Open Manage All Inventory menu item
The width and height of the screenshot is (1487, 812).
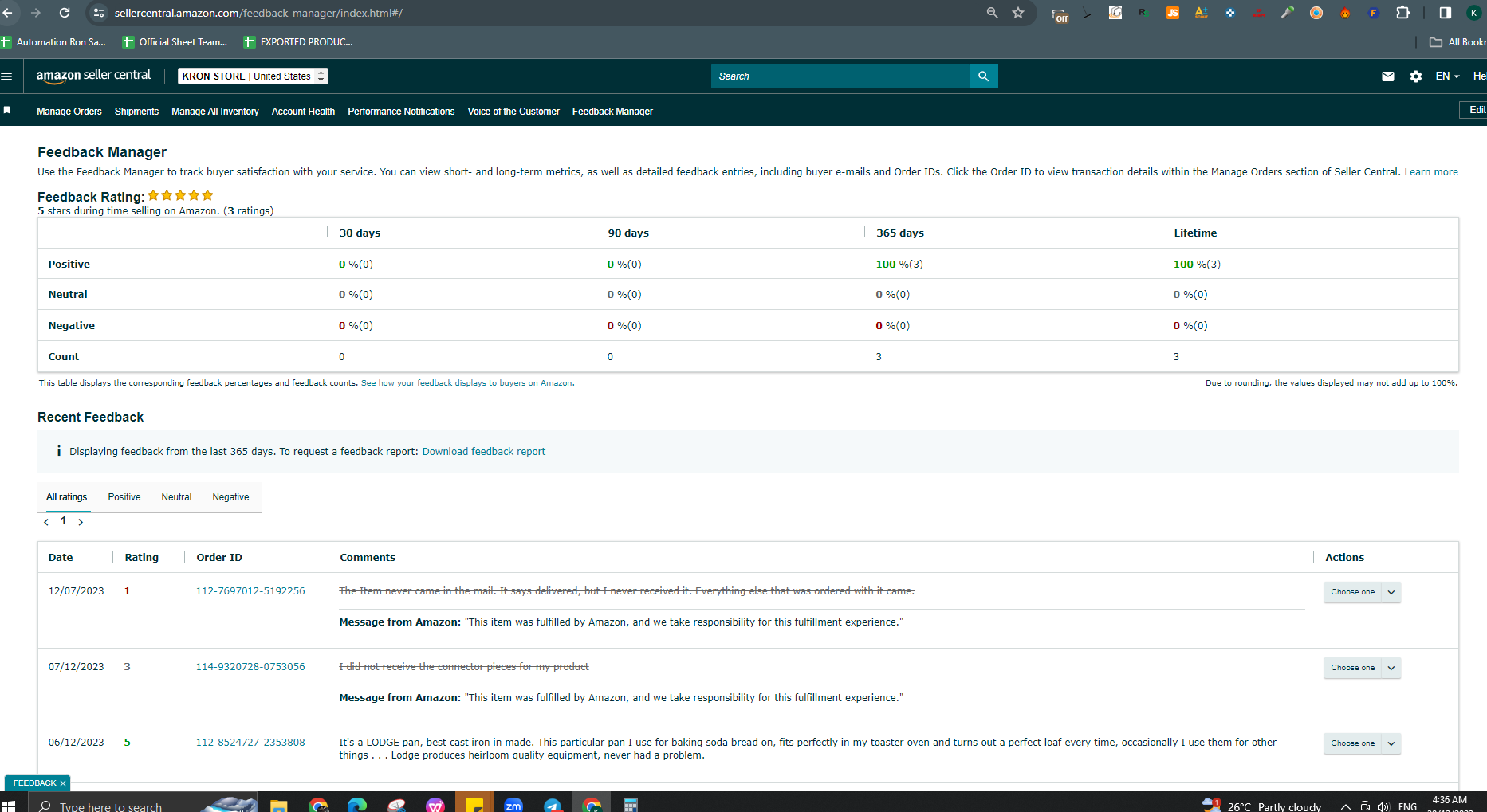[x=215, y=112]
